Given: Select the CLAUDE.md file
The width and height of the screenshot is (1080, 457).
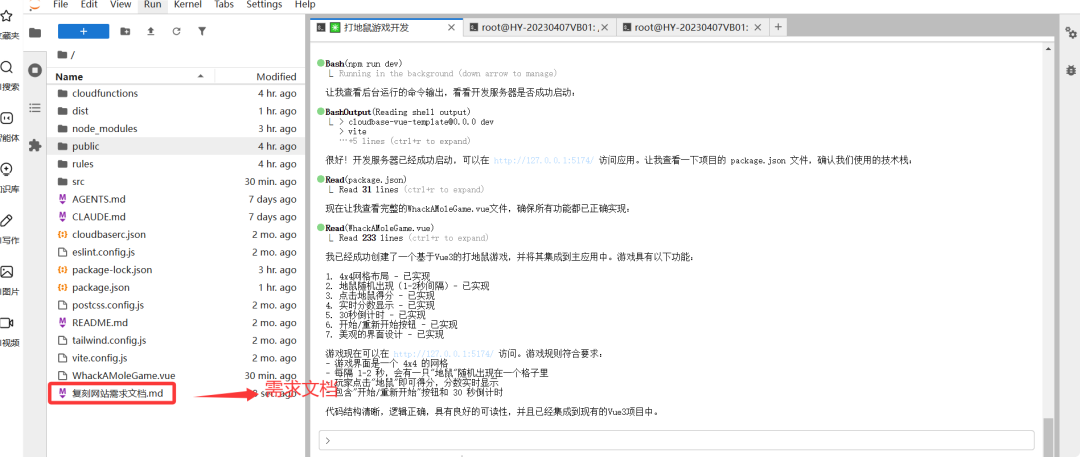Looking at the screenshot, I should 176,216.
